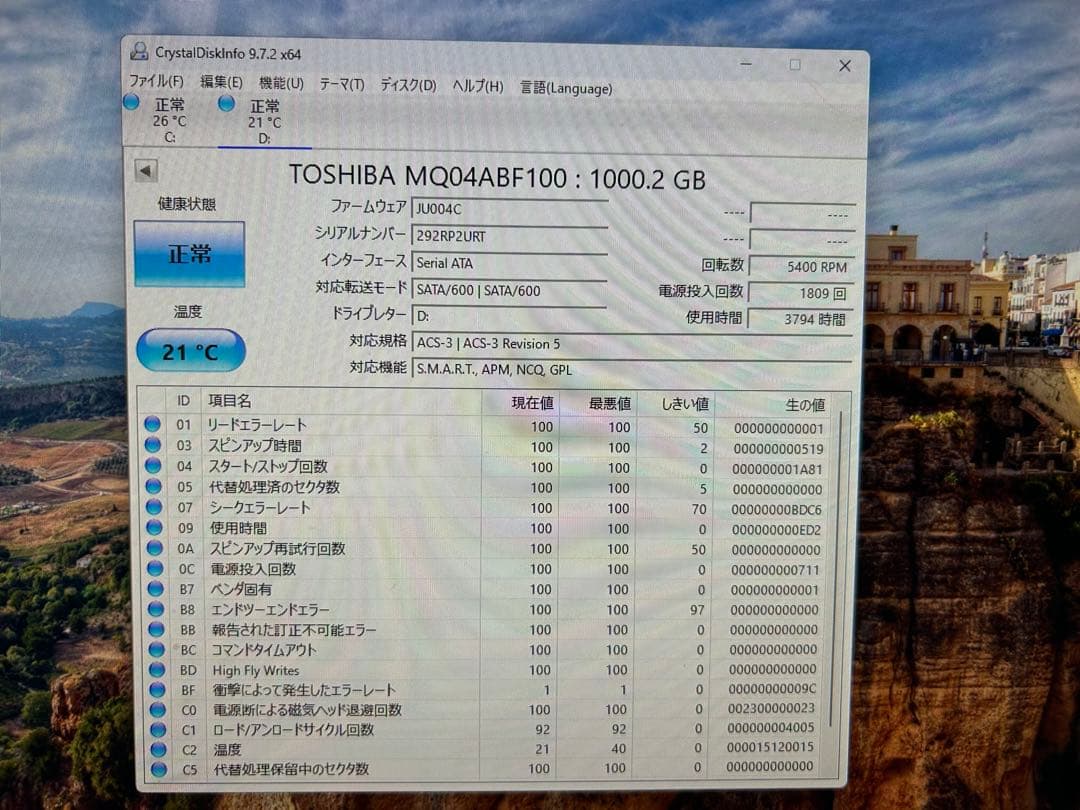Click the status icon for ID BF row
The height and width of the screenshot is (810, 1080).
[157, 689]
